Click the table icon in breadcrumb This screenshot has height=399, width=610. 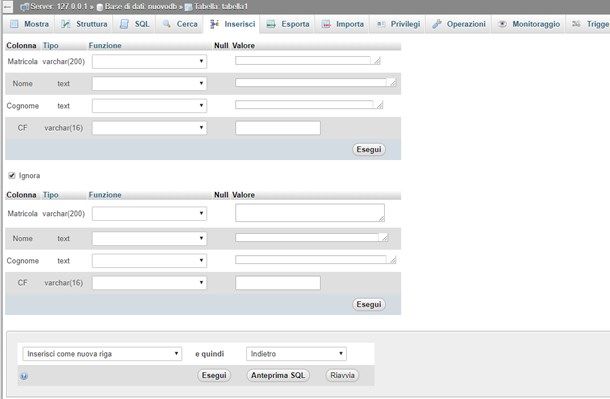188,7
